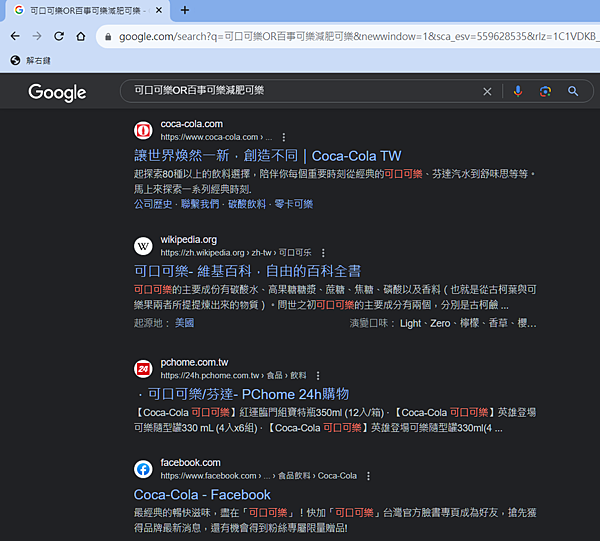Screen dimensions: 600x541
Task: Click the wikipedia.org site name text
Action: click(x=189, y=240)
